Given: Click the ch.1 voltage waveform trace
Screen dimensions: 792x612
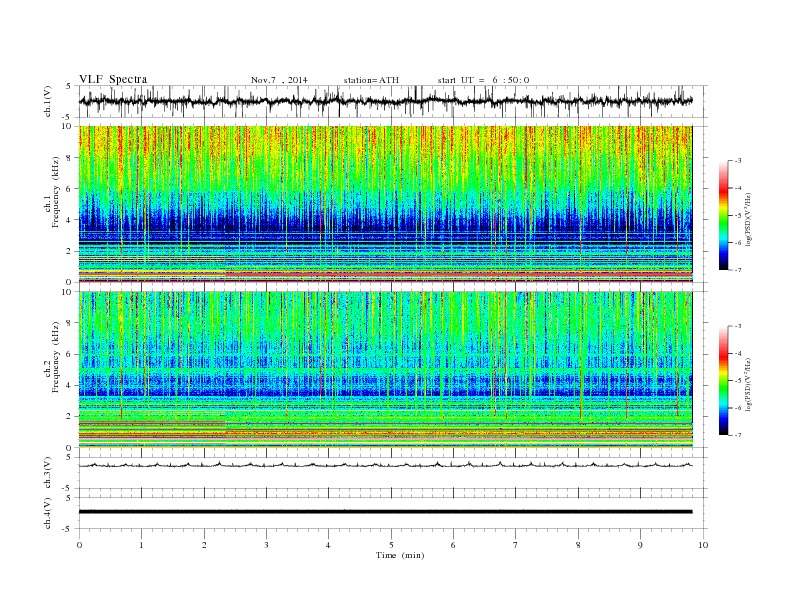Looking at the screenshot, I should pyautogui.click(x=385, y=101).
